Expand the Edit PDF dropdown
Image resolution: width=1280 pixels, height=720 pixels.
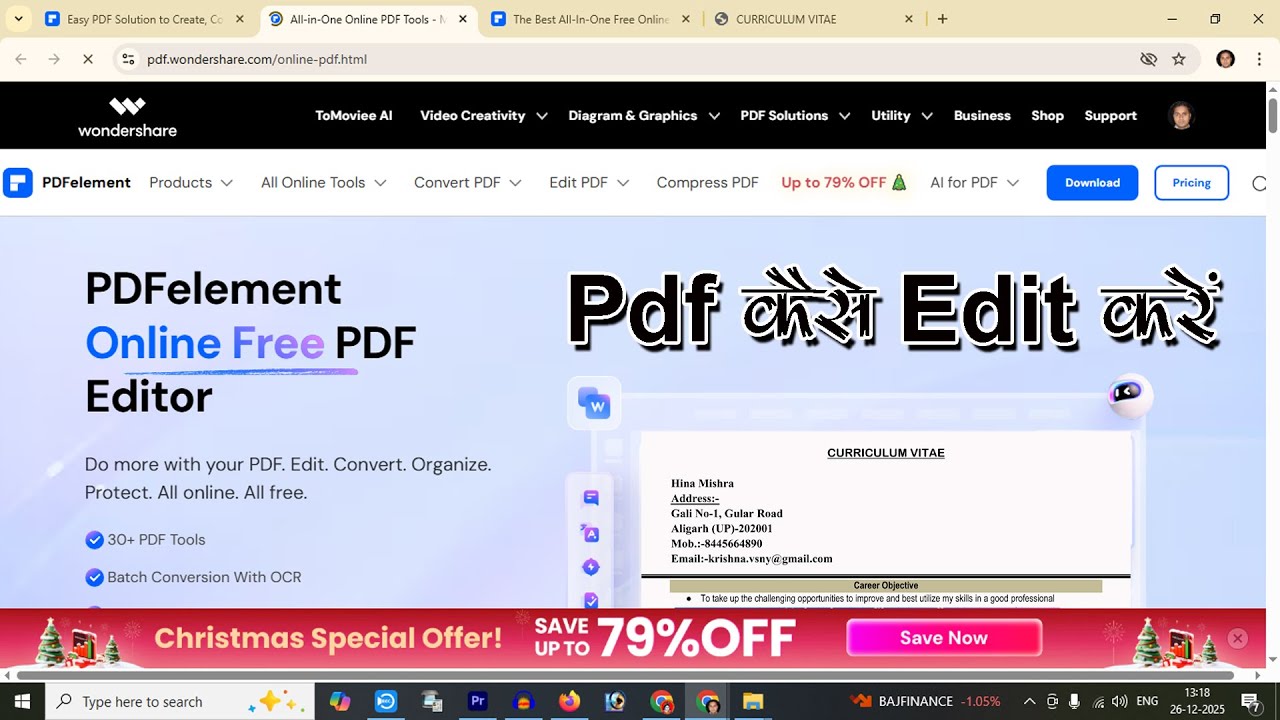(589, 183)
